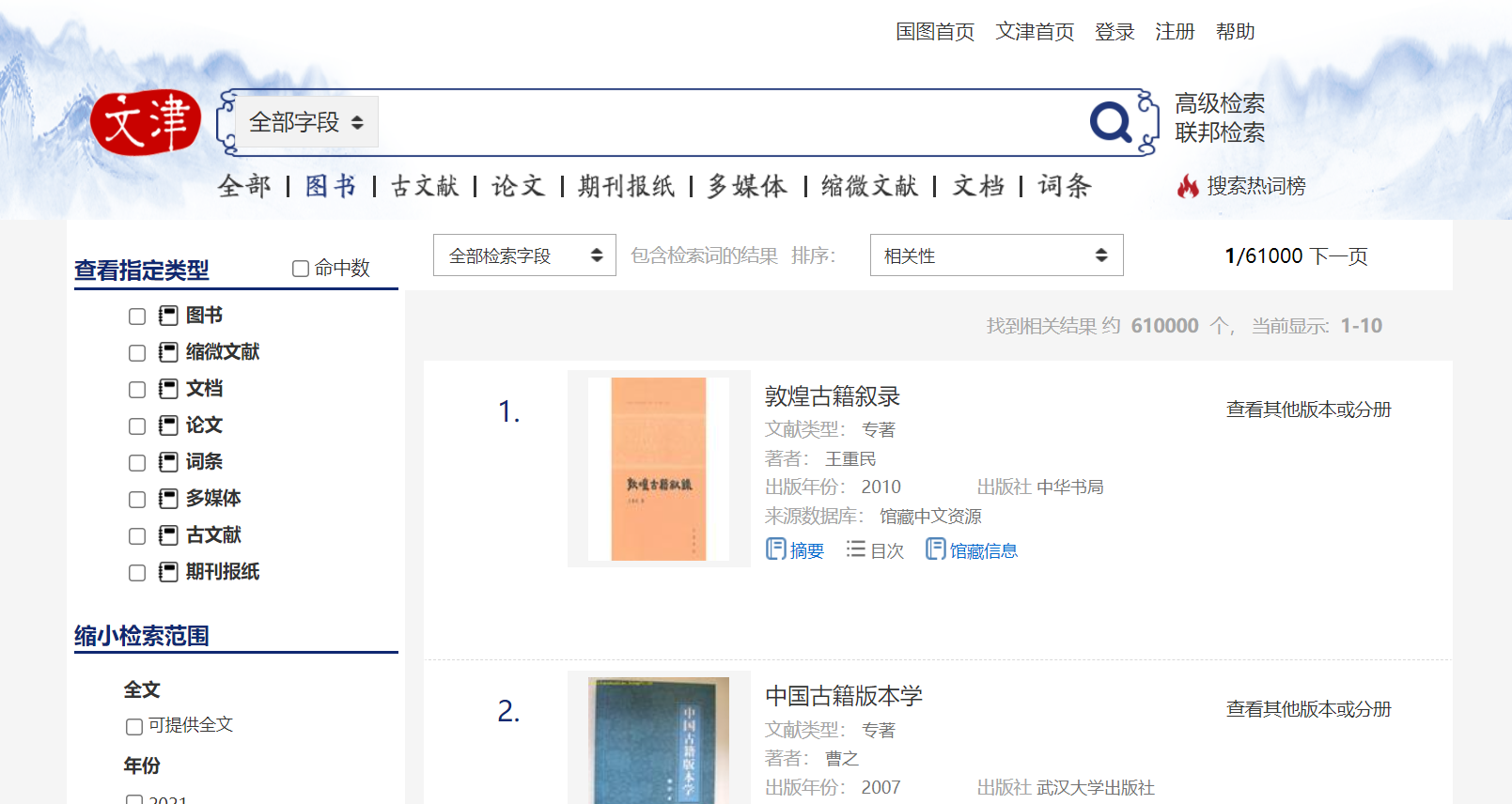Click the 文津 red logo

tap(146, 122)
